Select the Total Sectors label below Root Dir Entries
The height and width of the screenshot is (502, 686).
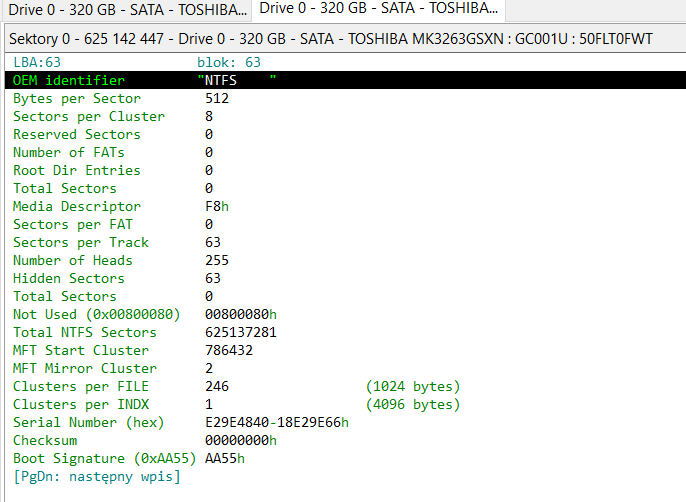click(65, 188)
